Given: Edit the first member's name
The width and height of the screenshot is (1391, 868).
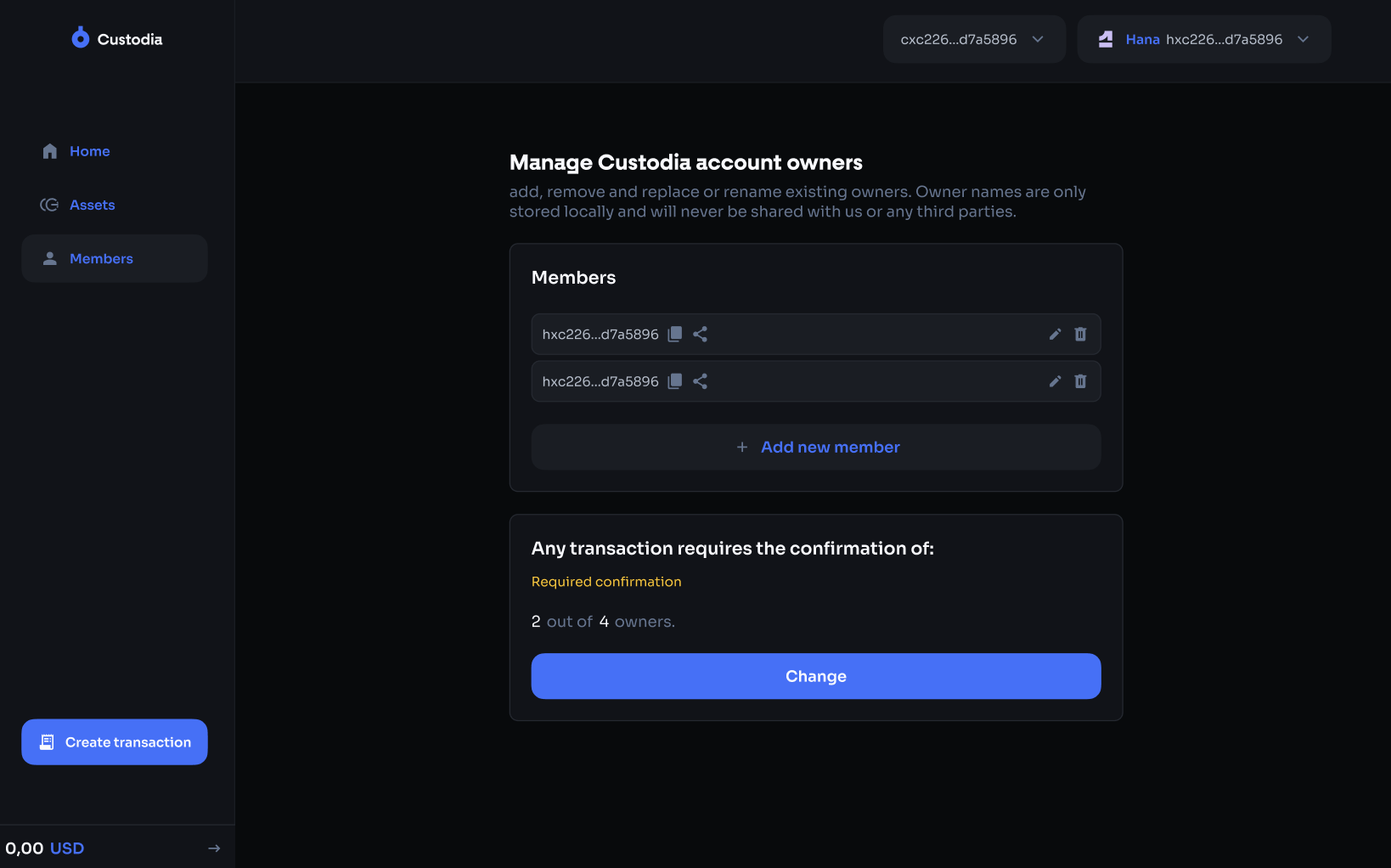Looking at the screenshot, I should coord(1055,334).
